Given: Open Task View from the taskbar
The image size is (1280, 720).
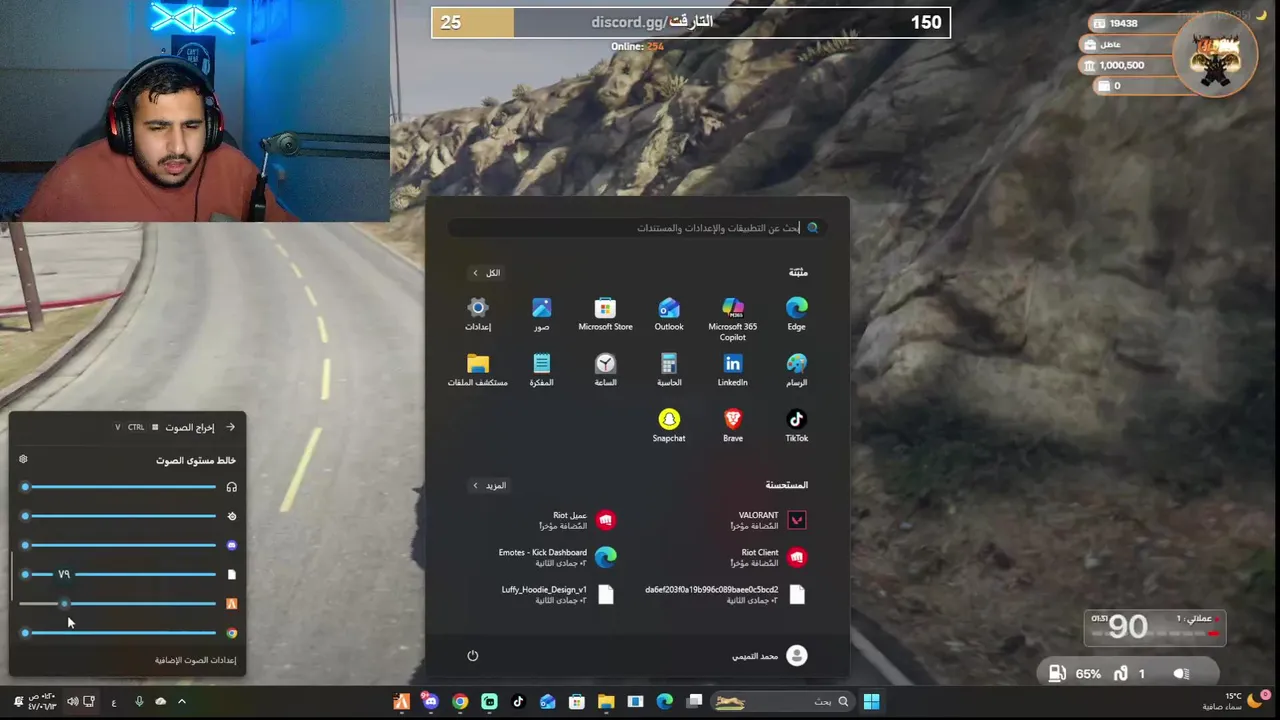Looking at the screenshot, I should [694, 702].
